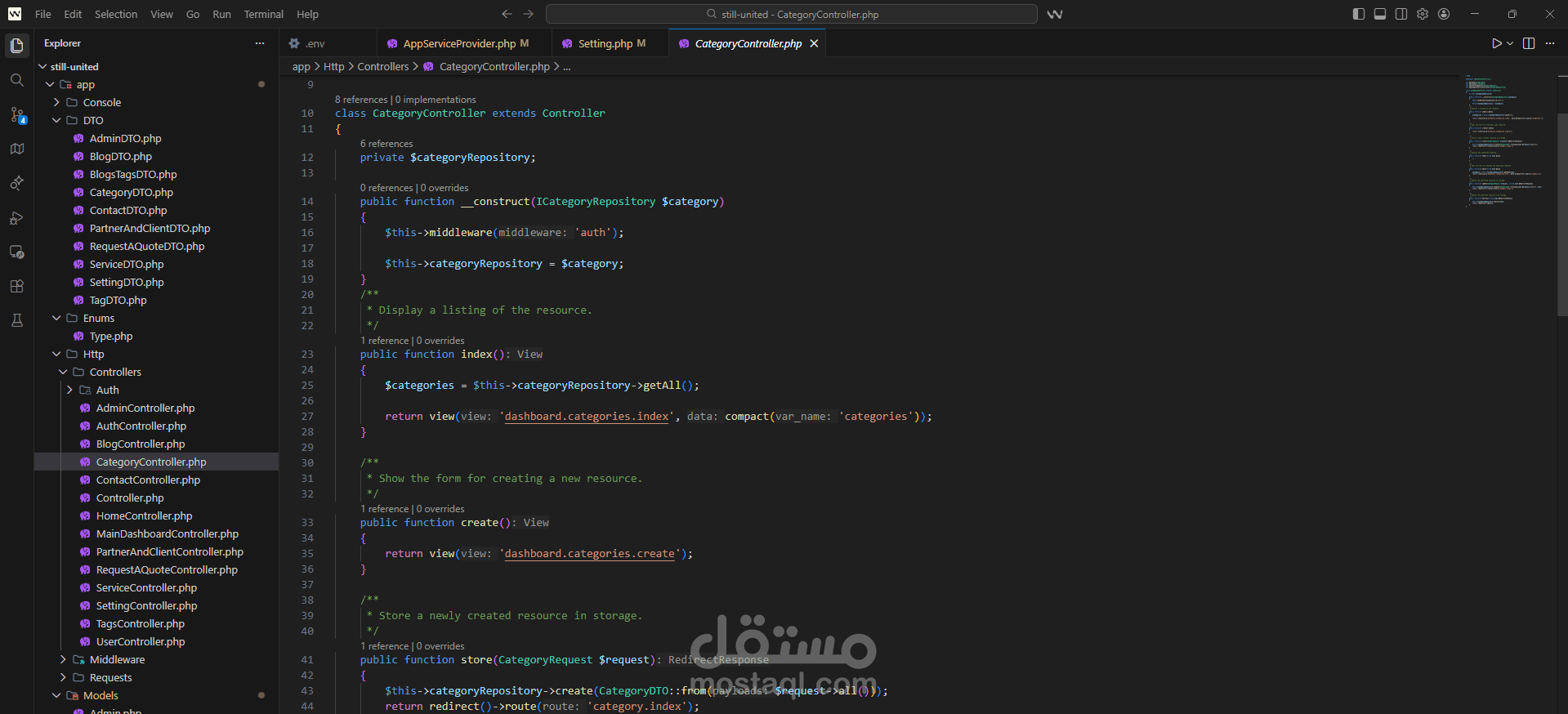Image resolution: width=1568 pixels, height=714 pixels.
Task: Click the code minimap preview
Action: pyautogui.click(x=1504, y=141)
